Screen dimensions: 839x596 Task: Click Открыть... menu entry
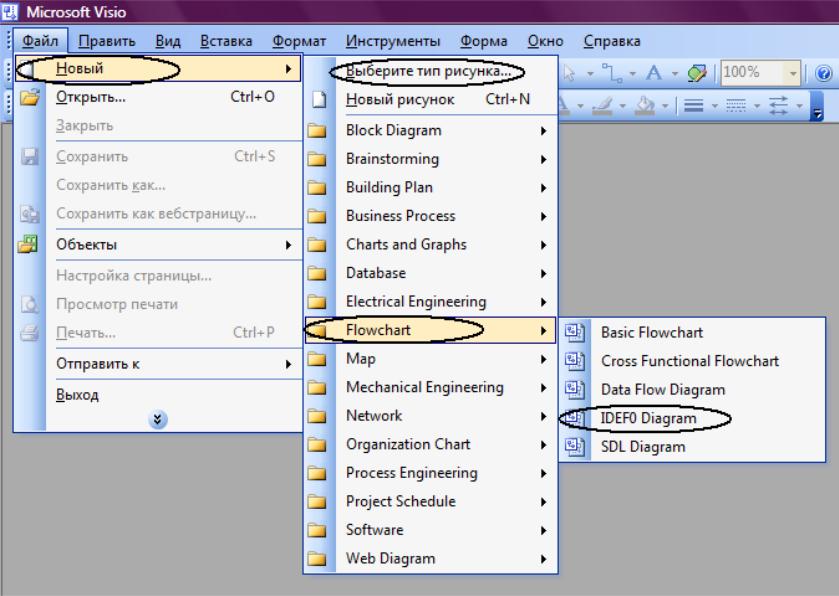tap(158, 97)
